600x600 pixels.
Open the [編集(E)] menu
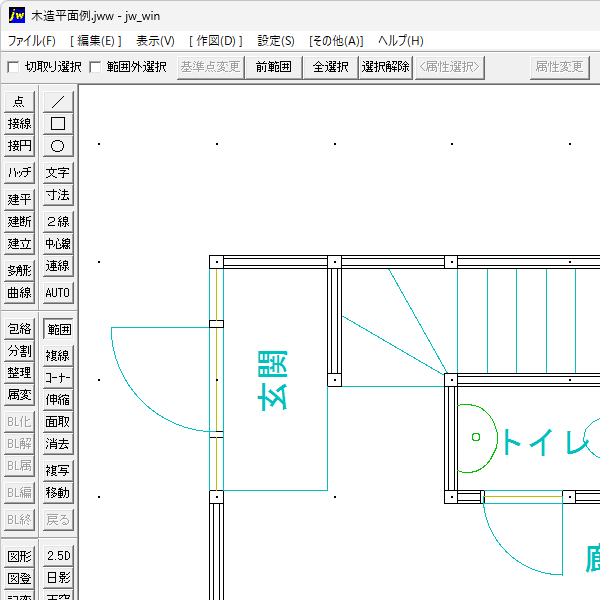[x=96, y=41]
